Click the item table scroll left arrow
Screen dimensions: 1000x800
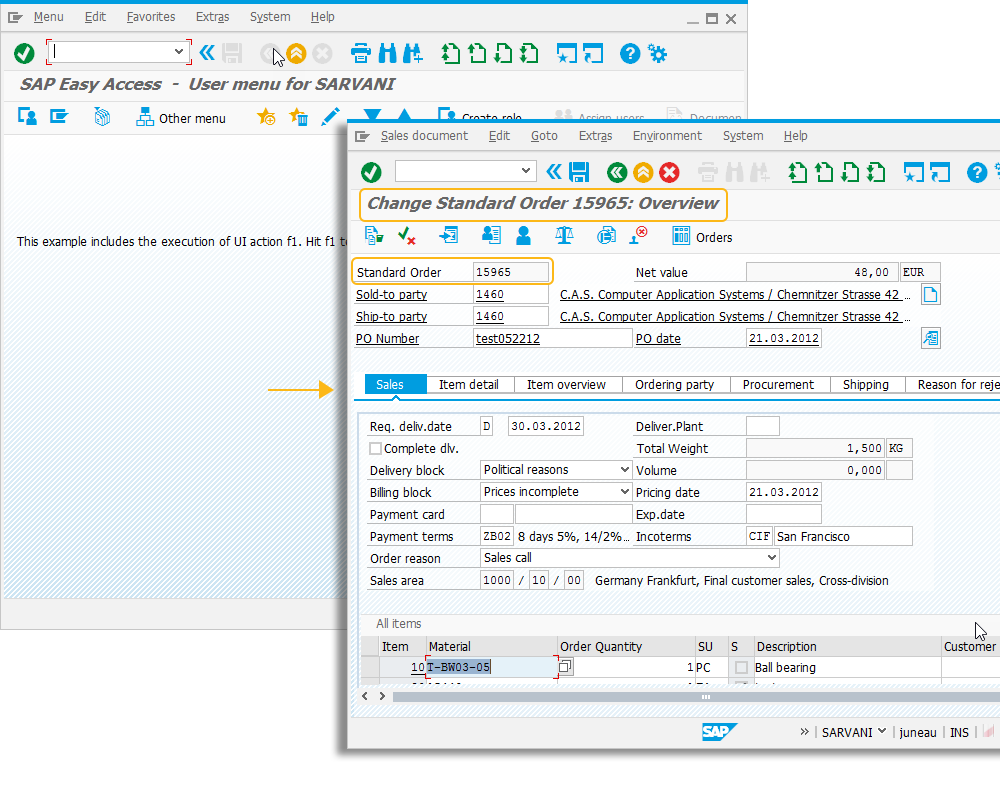point(365,696)
